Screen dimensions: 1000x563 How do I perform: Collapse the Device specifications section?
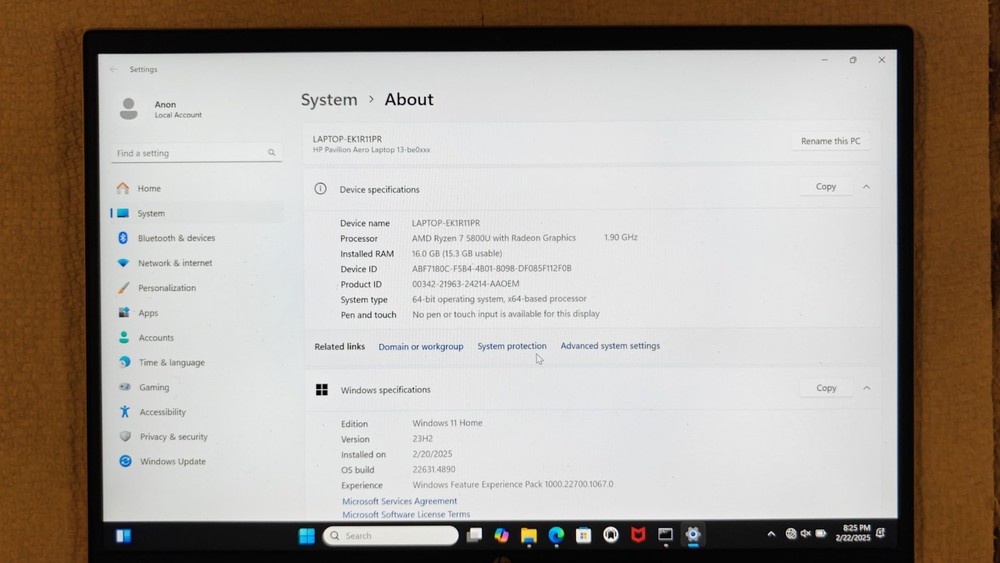(x=866, y=187)
